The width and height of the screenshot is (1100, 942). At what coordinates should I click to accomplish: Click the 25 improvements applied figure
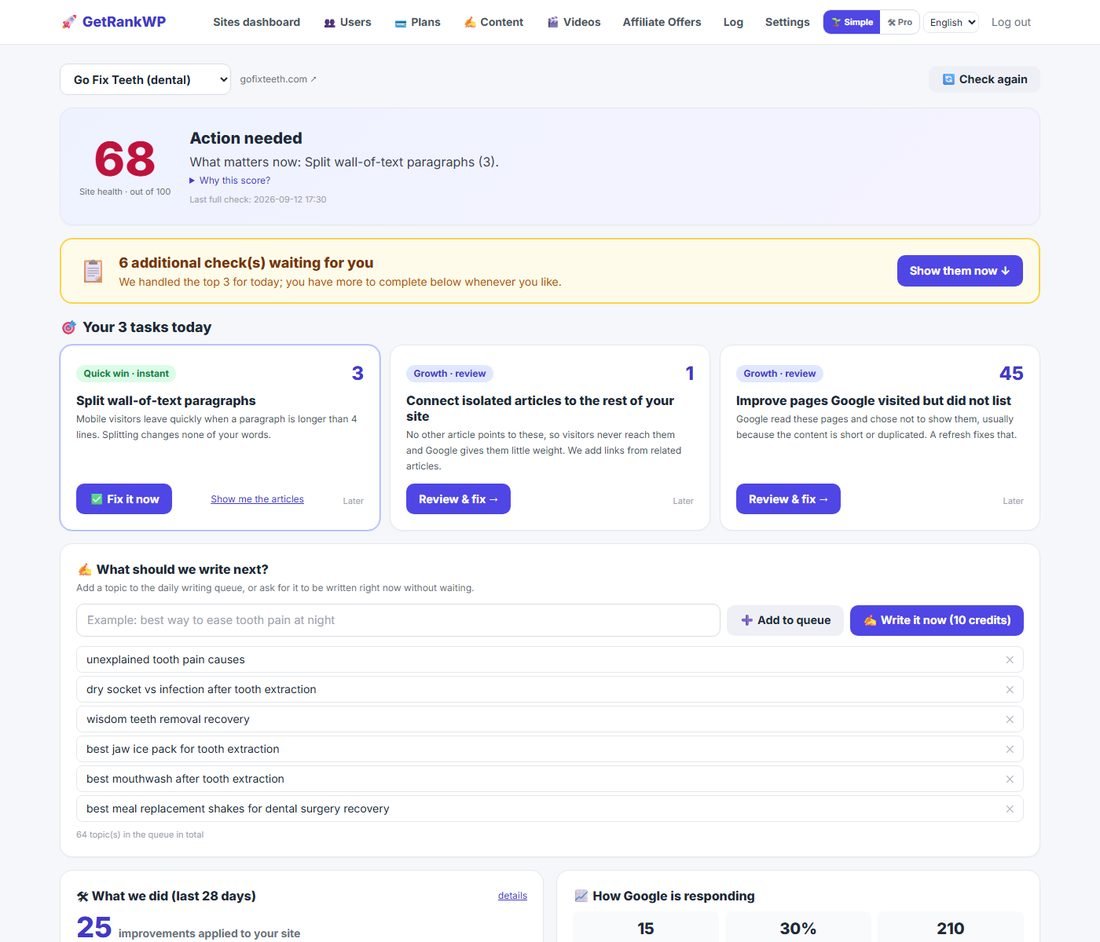pos(94,927)
